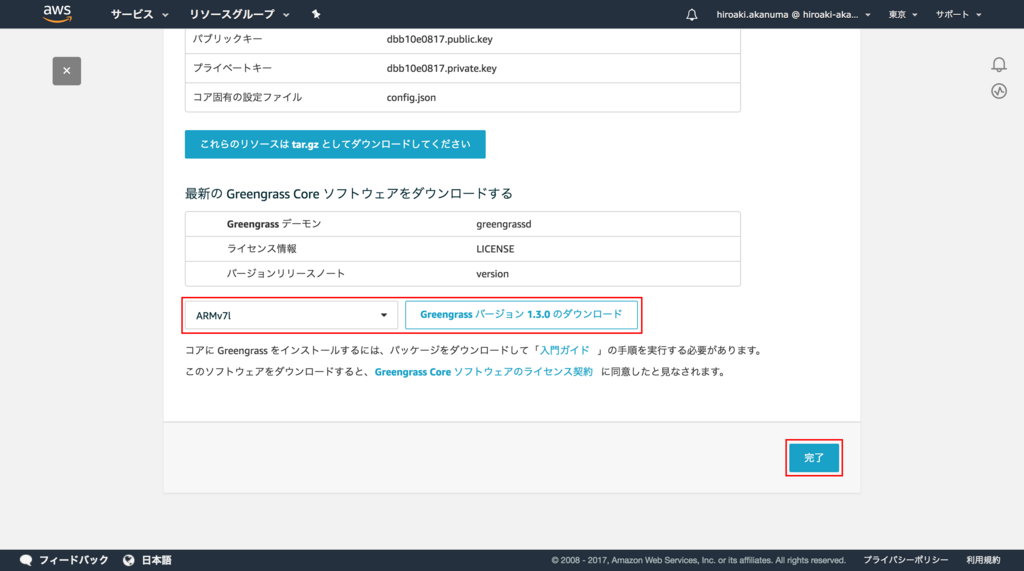Image resolution: width=1024 pixels, height=571 pixels.
Task: Select dbb10e0817.private.key file name
Action: click(x=441, y=68)
